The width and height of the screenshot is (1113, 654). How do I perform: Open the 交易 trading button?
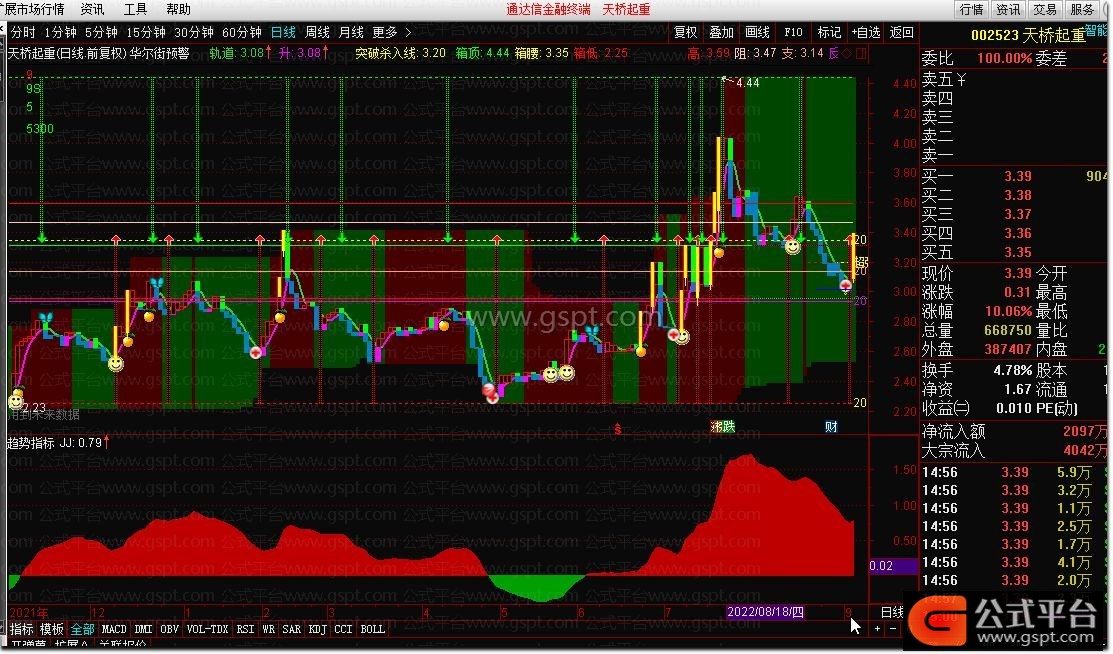pyautogui.click(x=1045, y=9)
